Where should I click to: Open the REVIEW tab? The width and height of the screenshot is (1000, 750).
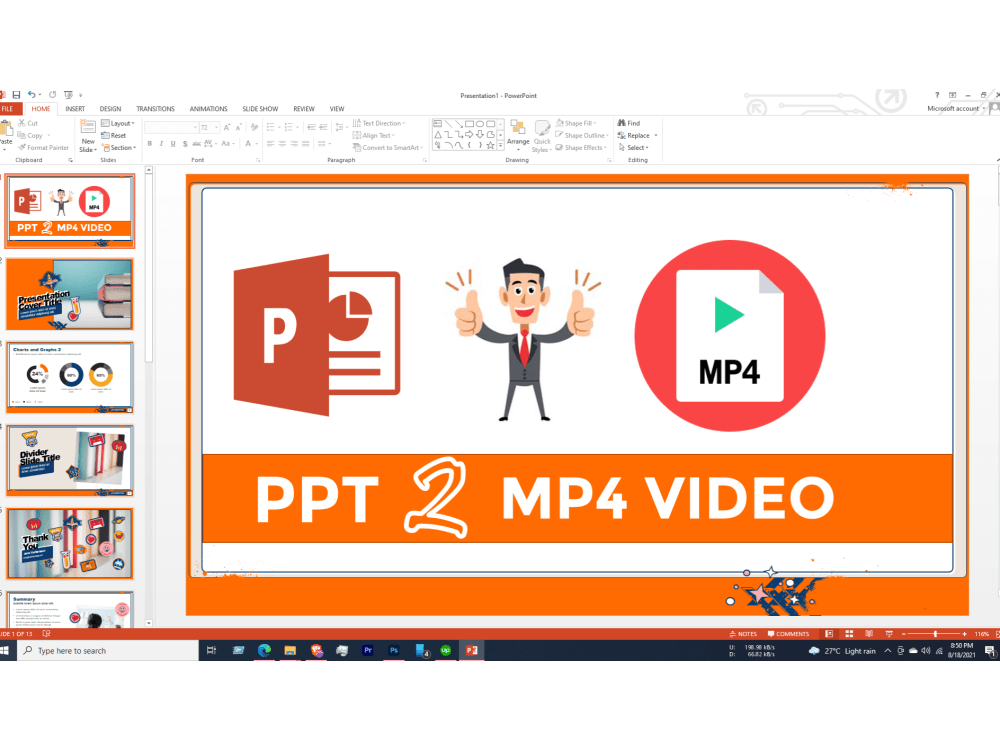pos(304,109)
